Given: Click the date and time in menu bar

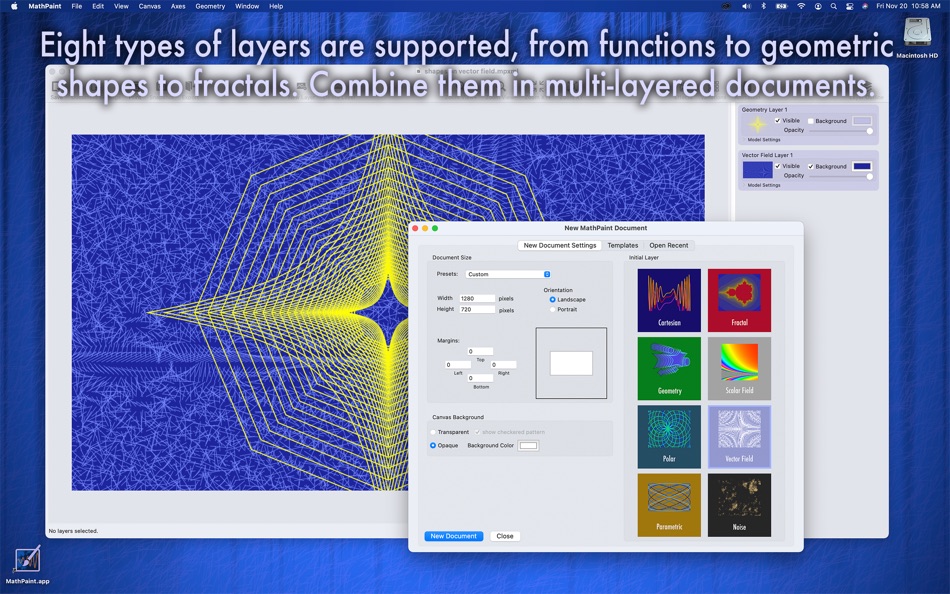Looking at the screenshot, I should (908, 6).
